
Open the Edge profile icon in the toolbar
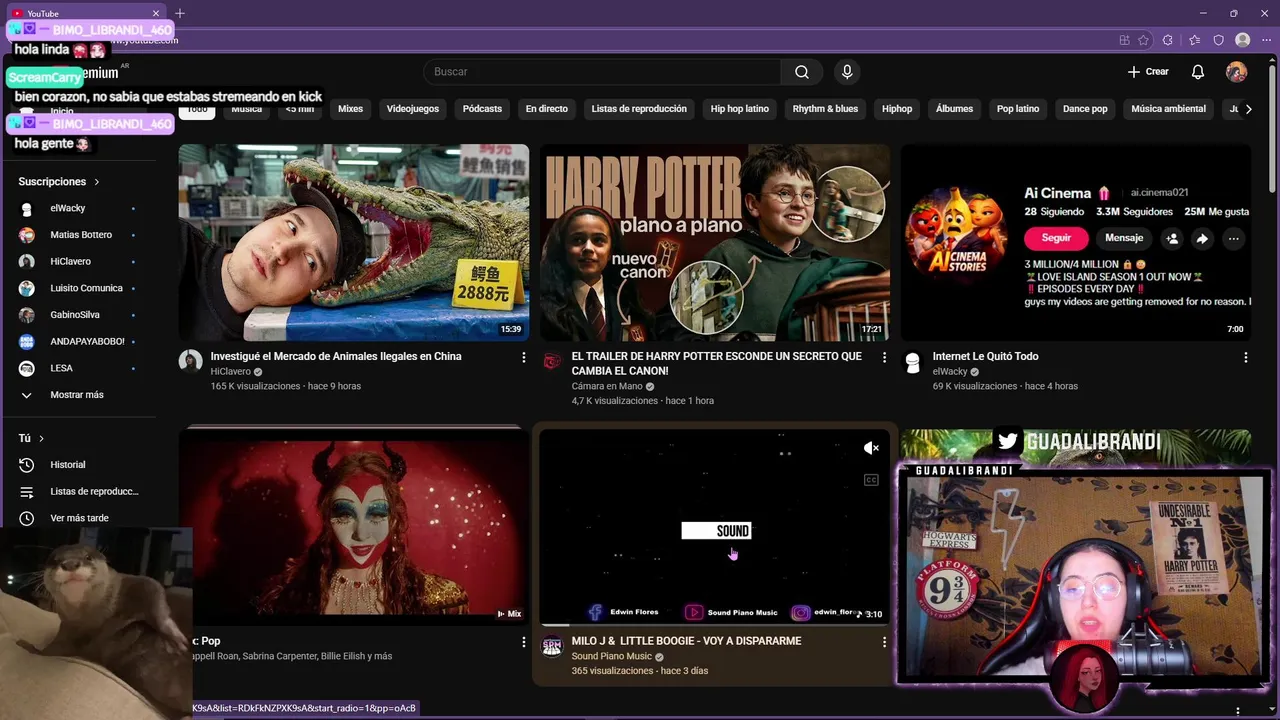click(1243, 40)
